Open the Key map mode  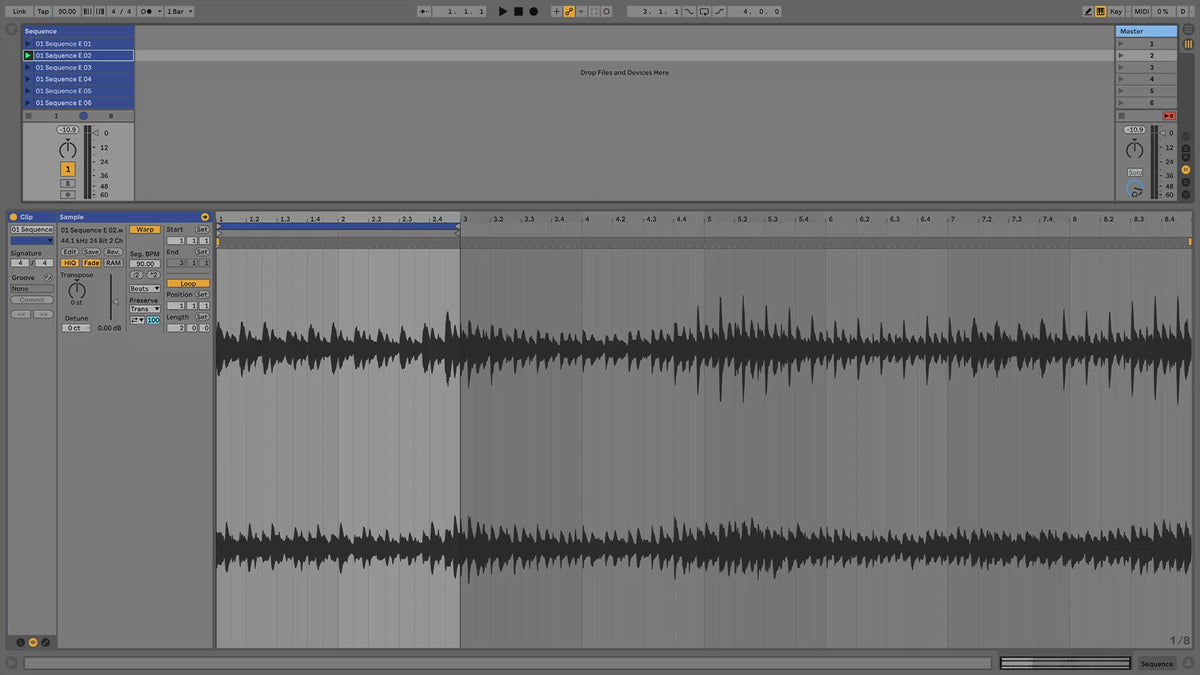(1116, 11)
